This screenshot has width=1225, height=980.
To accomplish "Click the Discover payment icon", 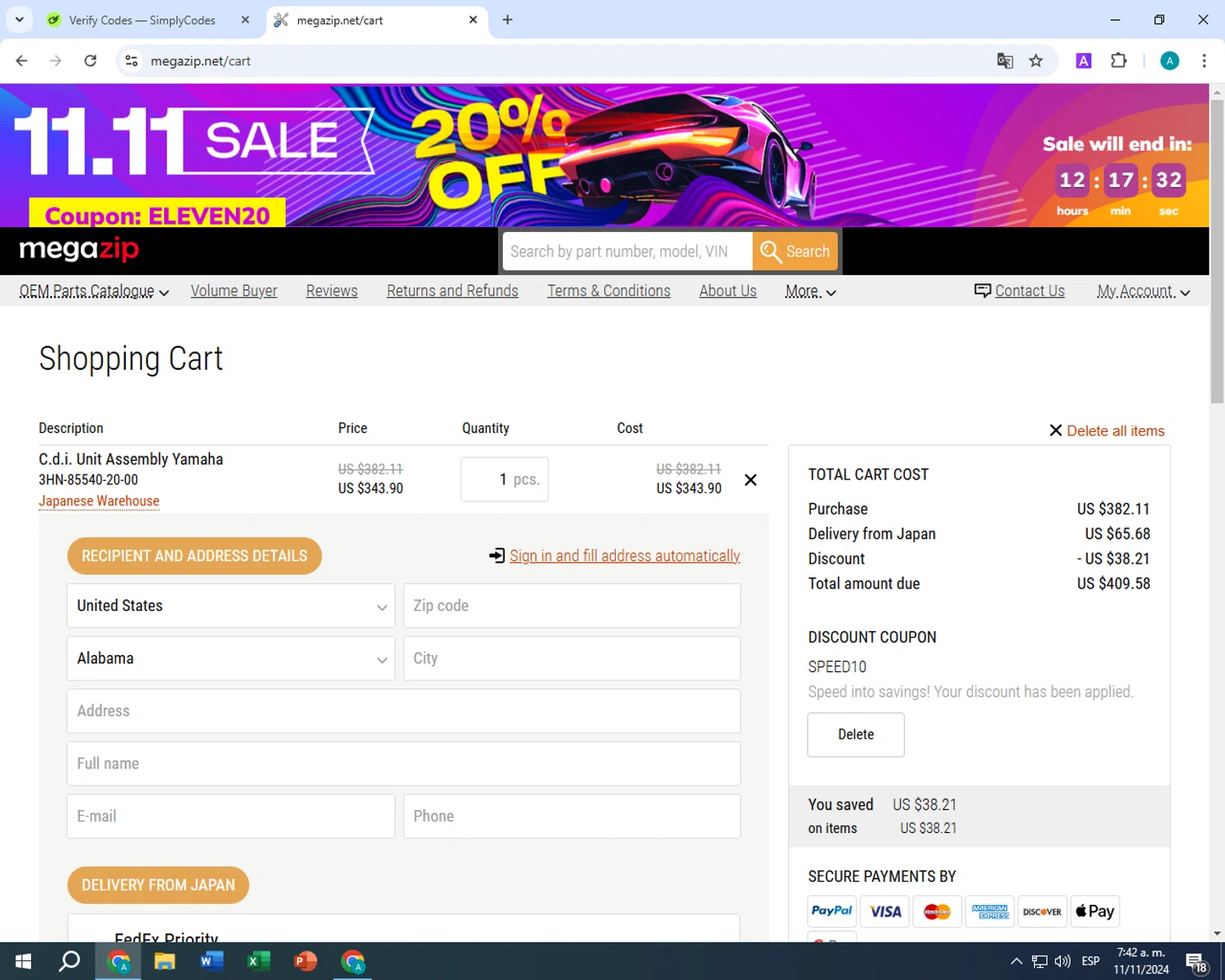I will click(x=1042, y=911).
